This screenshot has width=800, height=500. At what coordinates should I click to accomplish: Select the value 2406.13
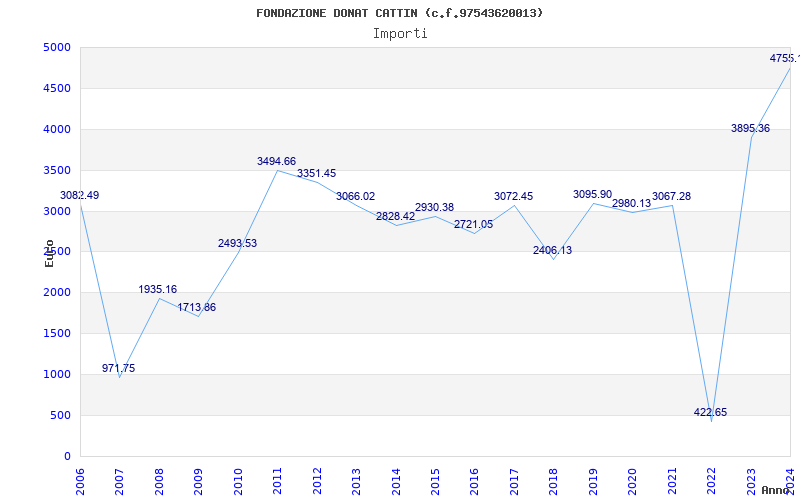[553, 251]
